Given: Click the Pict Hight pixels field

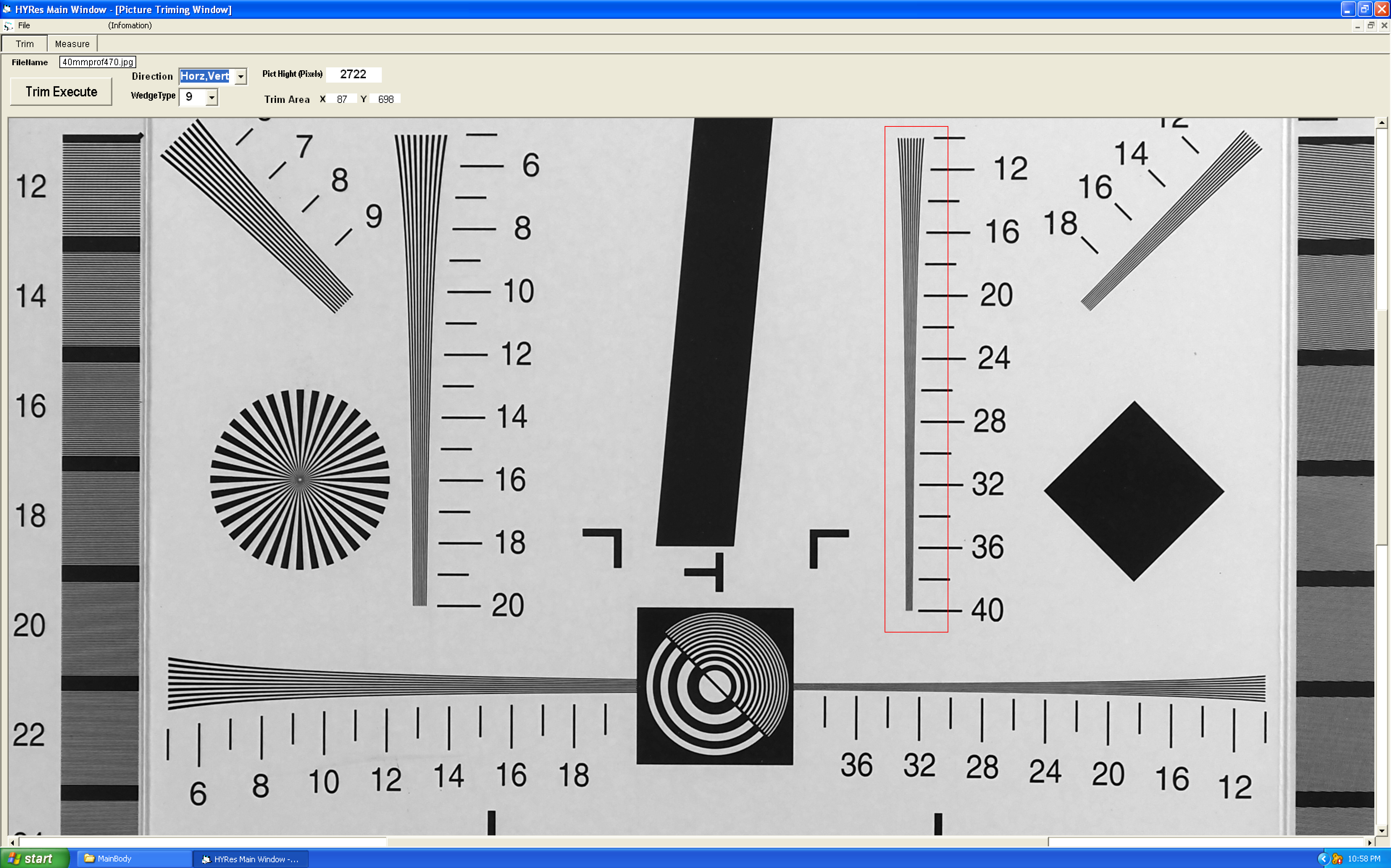Looking at the screenshot, I should click(353, 74).
